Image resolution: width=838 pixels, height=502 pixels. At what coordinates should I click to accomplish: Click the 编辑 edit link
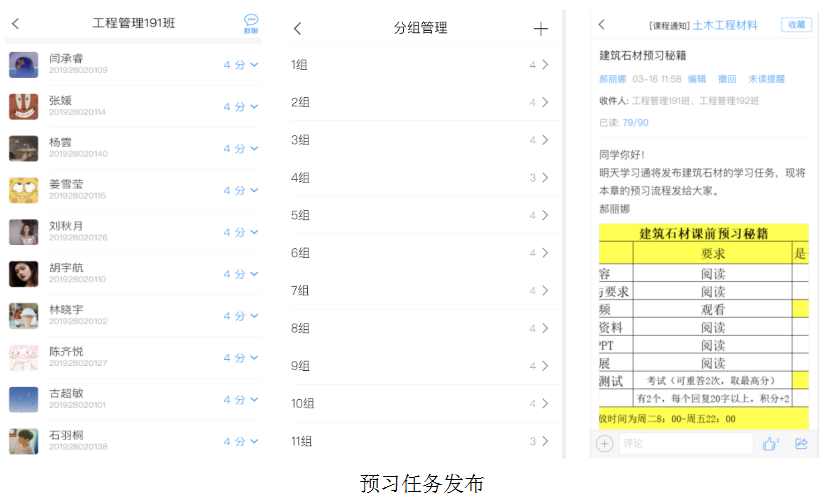tap(697, 79)
